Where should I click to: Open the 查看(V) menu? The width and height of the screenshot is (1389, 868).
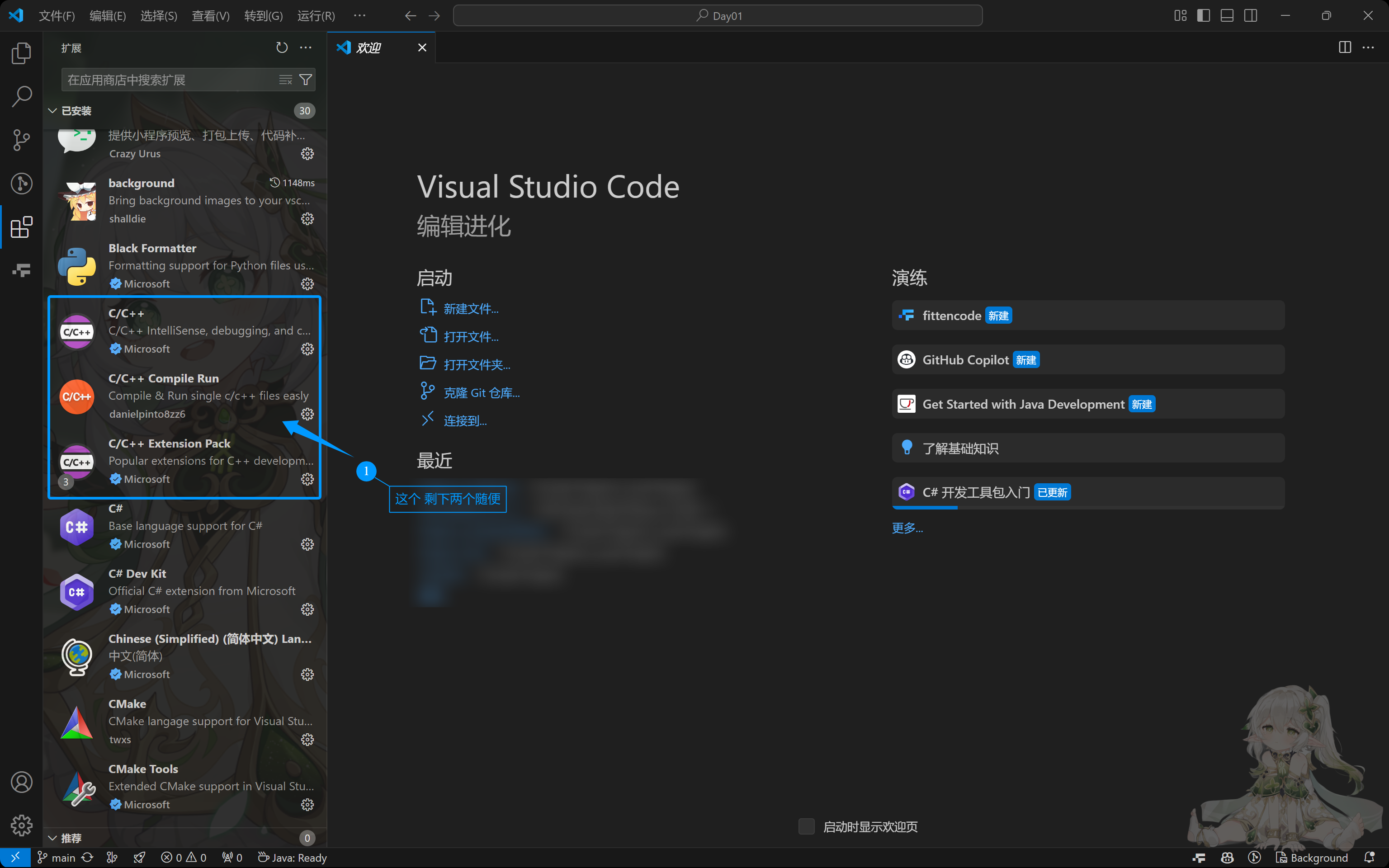click(x=211, y=15)
